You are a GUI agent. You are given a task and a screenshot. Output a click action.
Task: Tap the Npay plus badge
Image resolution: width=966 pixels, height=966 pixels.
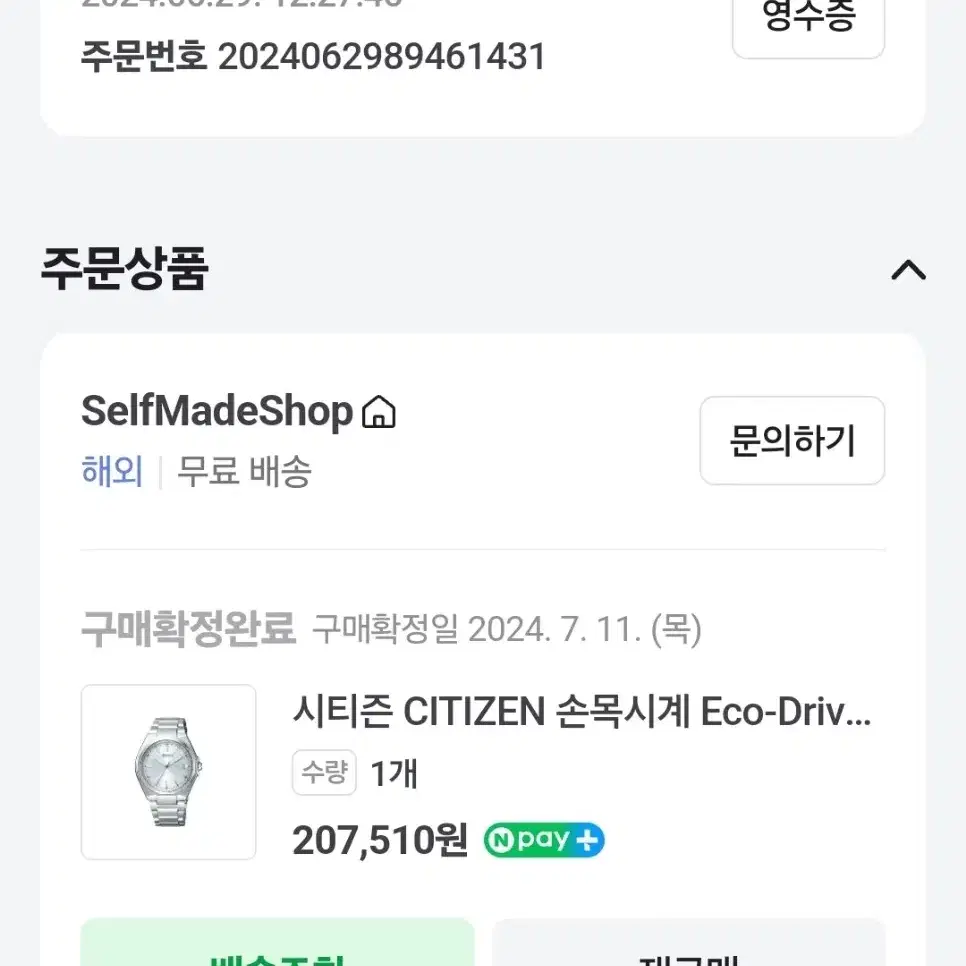pos(544,840)
